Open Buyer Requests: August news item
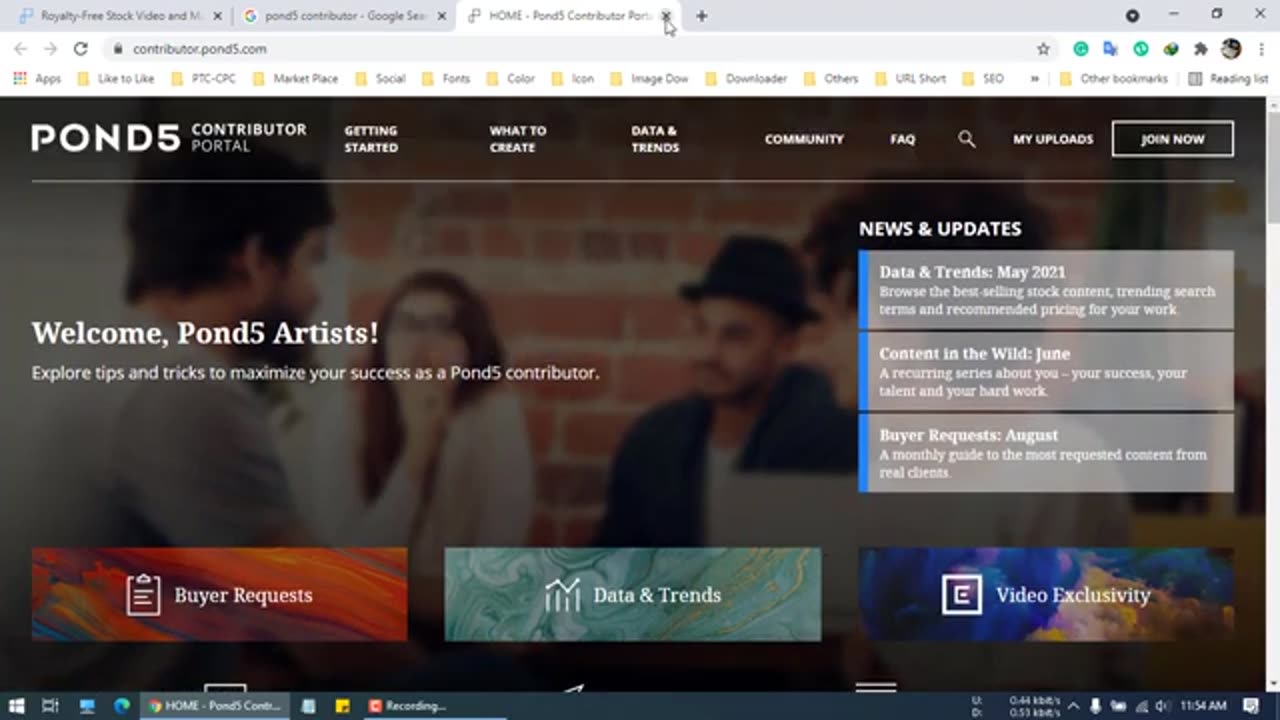Screen dimensions: 1280x720 (1046, 452)
